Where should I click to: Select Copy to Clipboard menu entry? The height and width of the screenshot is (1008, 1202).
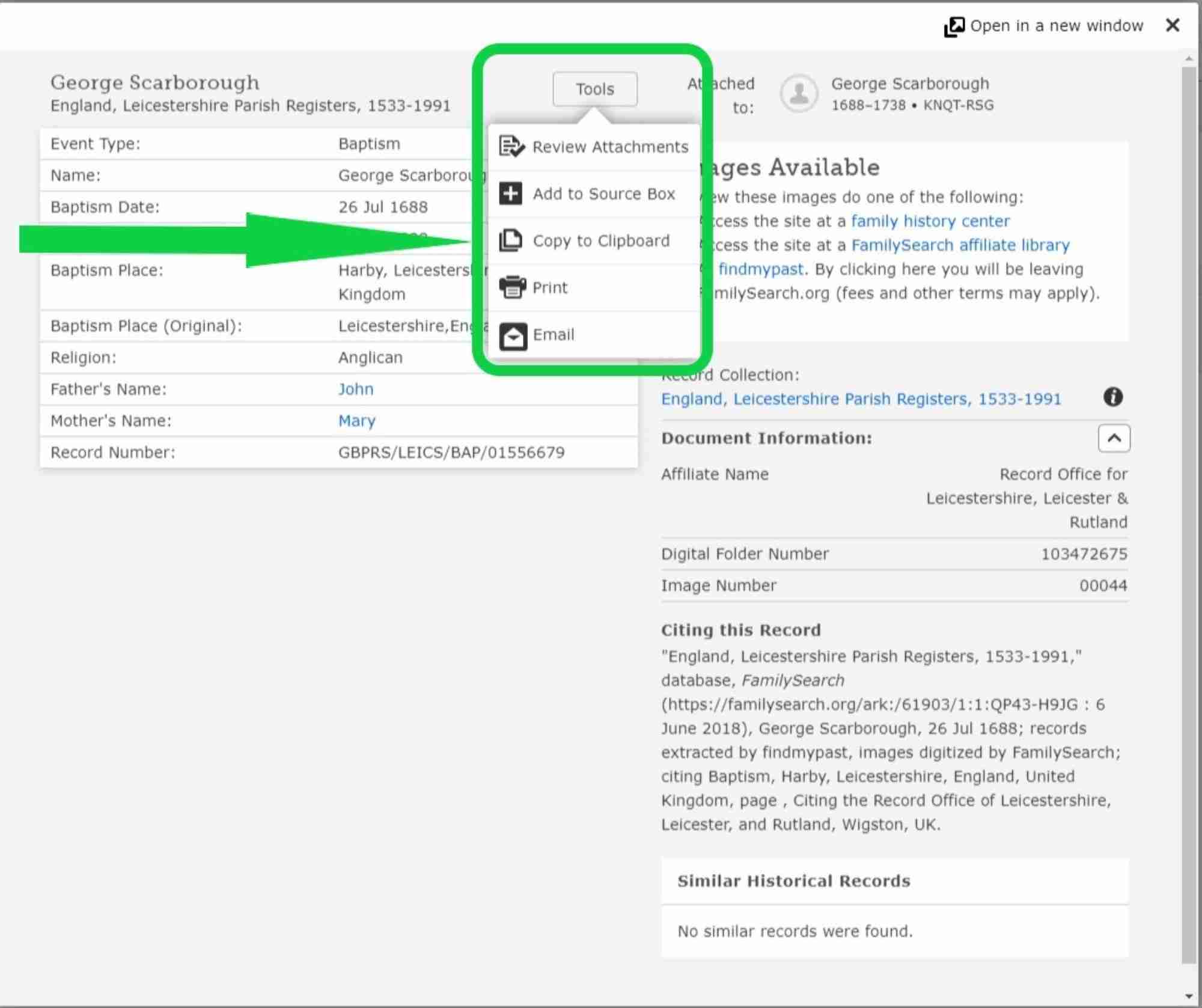tap(601, 240)
